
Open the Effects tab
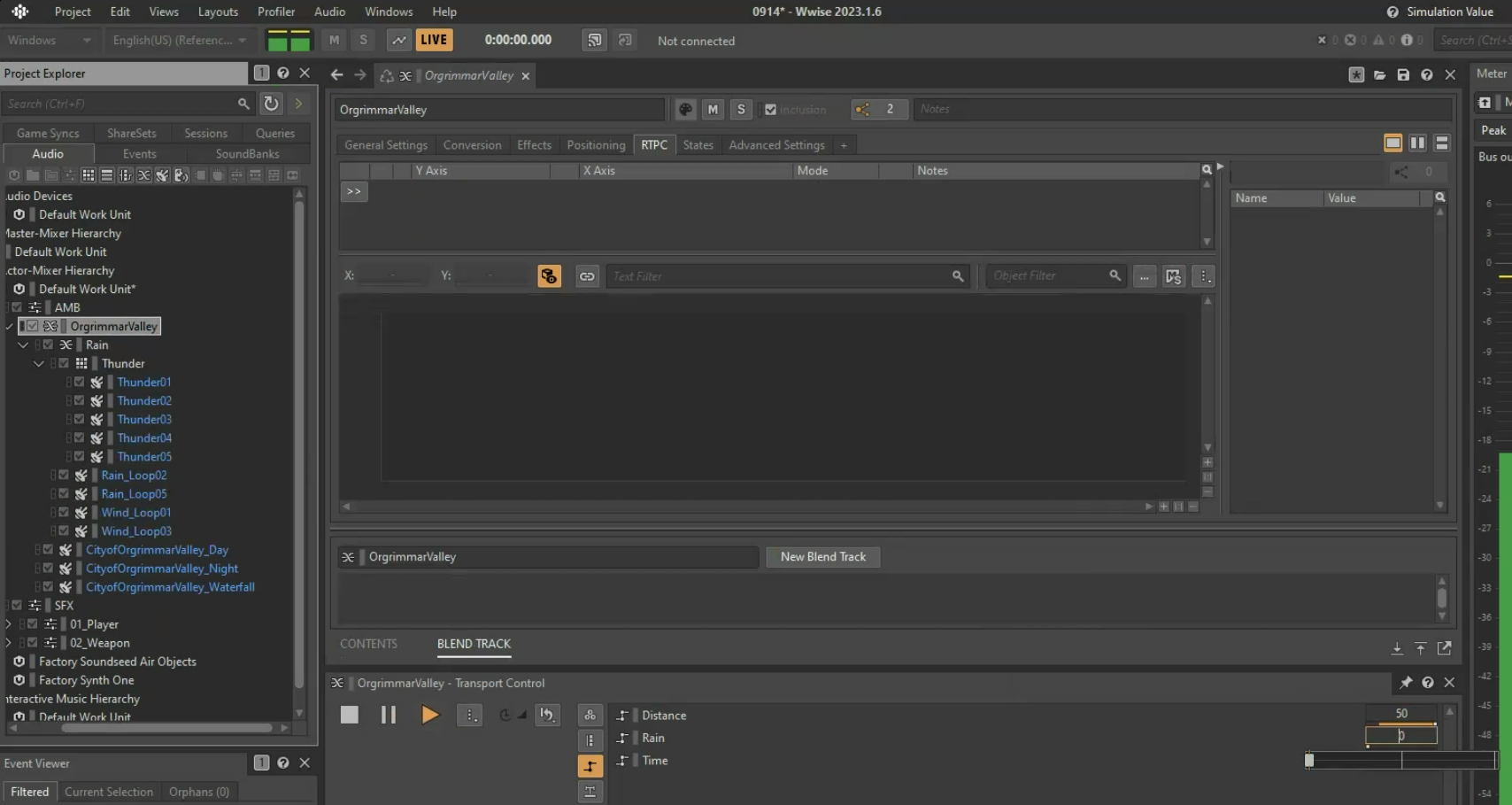[534, 145]
